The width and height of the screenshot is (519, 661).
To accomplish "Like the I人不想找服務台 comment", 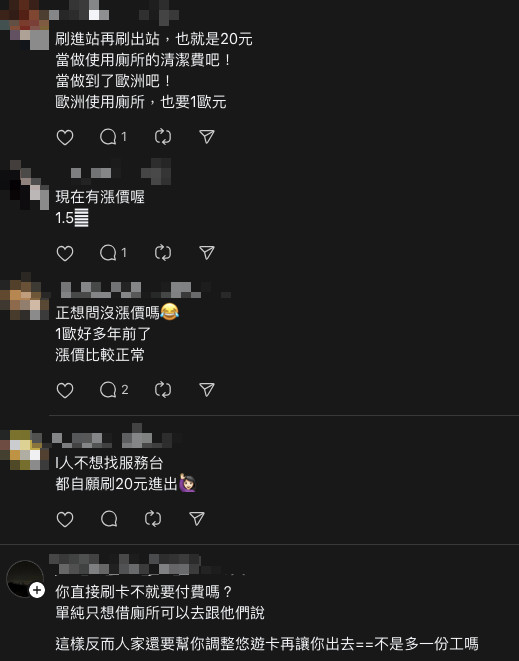I will pyautogui.click(x=65, y=519).
